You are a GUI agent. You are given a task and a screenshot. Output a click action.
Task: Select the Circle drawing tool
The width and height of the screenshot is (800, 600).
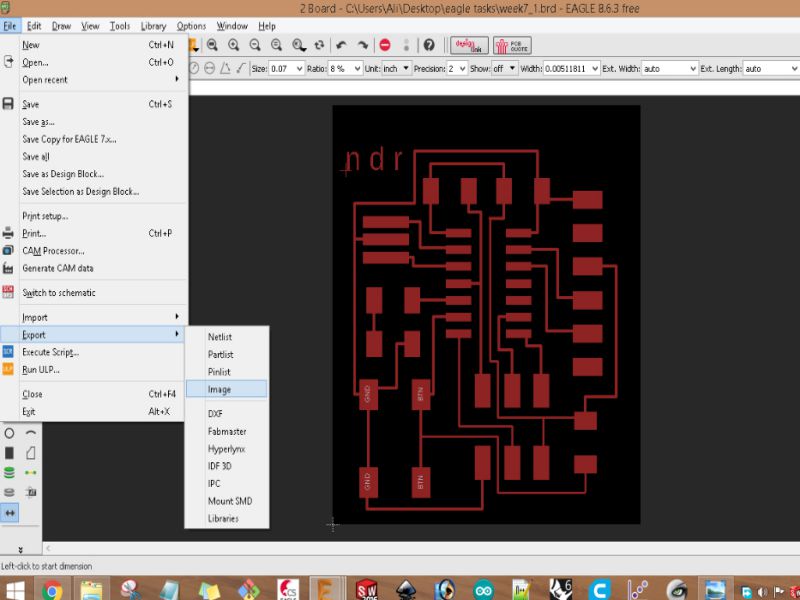10,434
